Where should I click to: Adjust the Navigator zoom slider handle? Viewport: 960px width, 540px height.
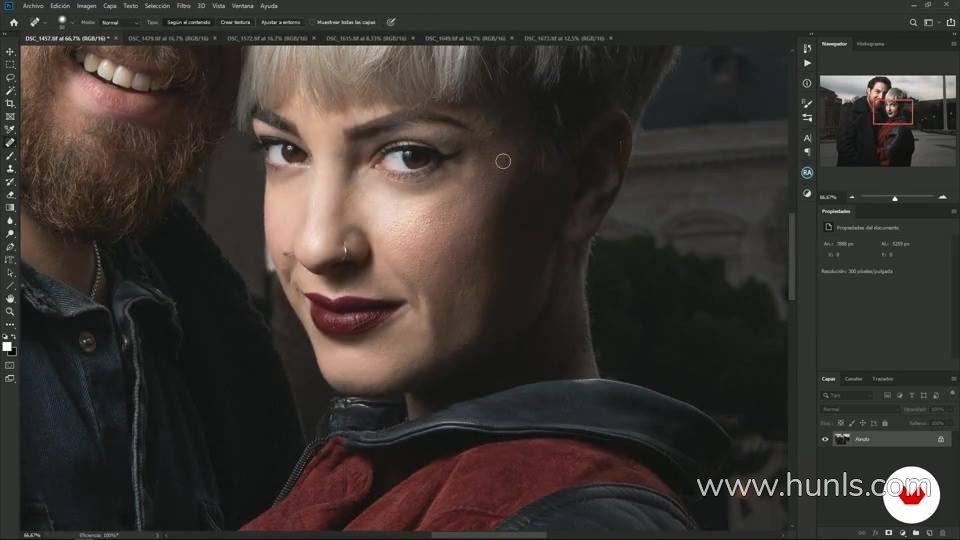(895, 198)
